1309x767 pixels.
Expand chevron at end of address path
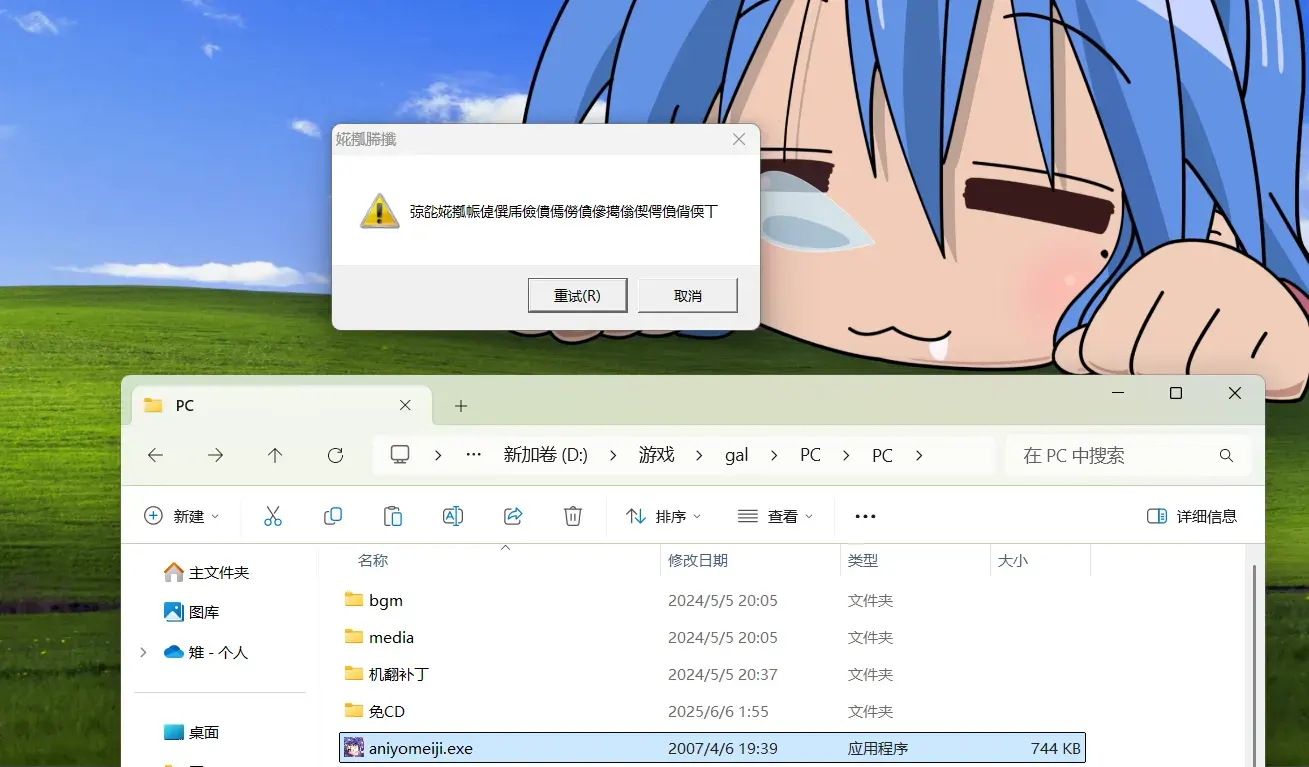point(918,455)
